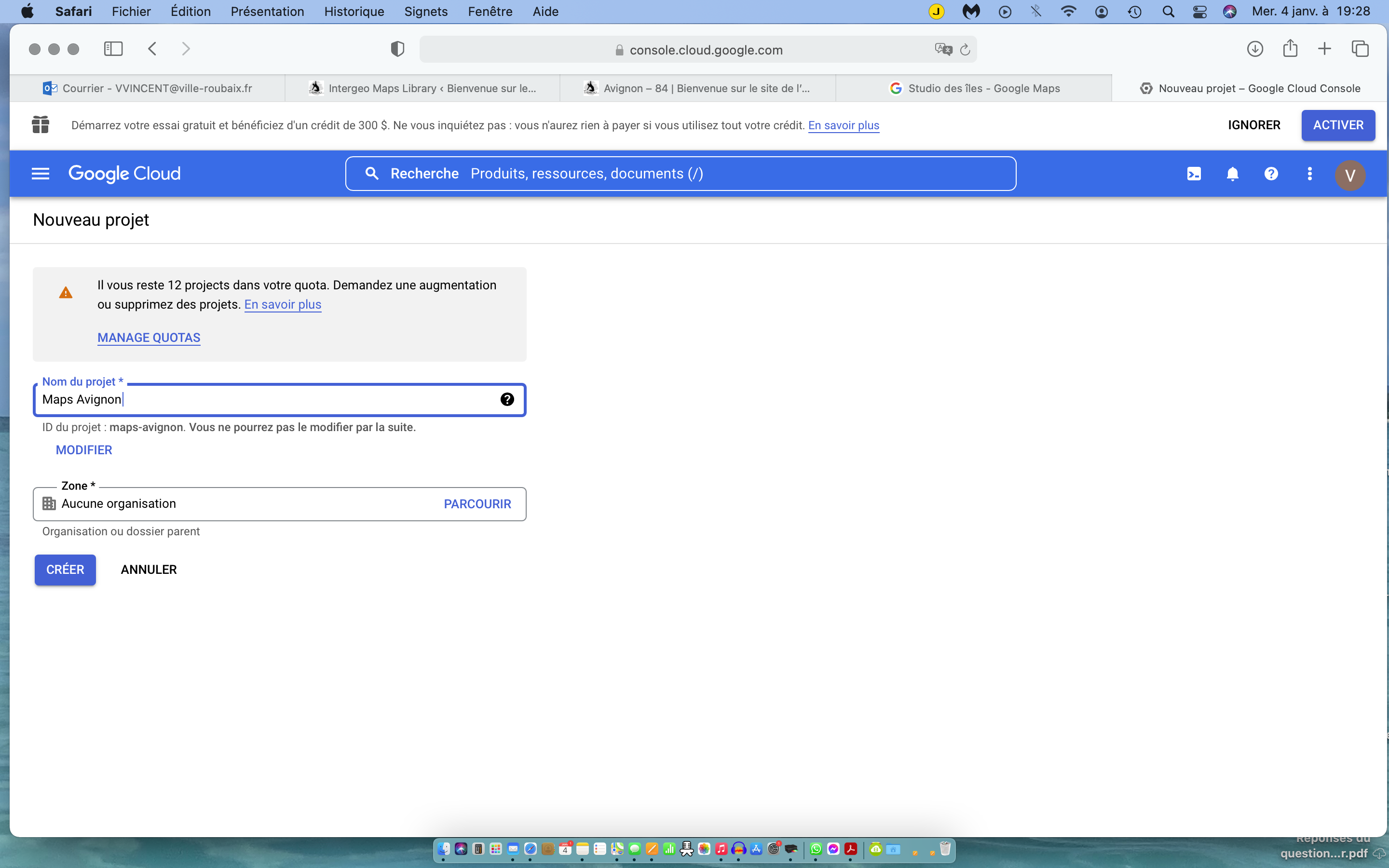Show Safari sidebar
The width and height of the screenshot is (1389, 868).
coord(113,49)
